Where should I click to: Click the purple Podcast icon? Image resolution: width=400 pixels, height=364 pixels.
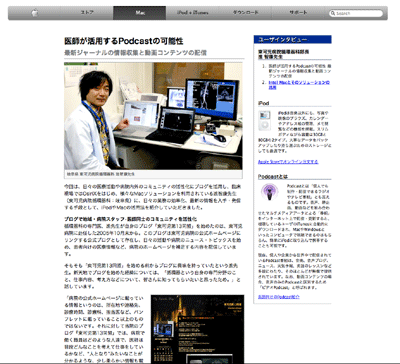[x=269, y=192]
